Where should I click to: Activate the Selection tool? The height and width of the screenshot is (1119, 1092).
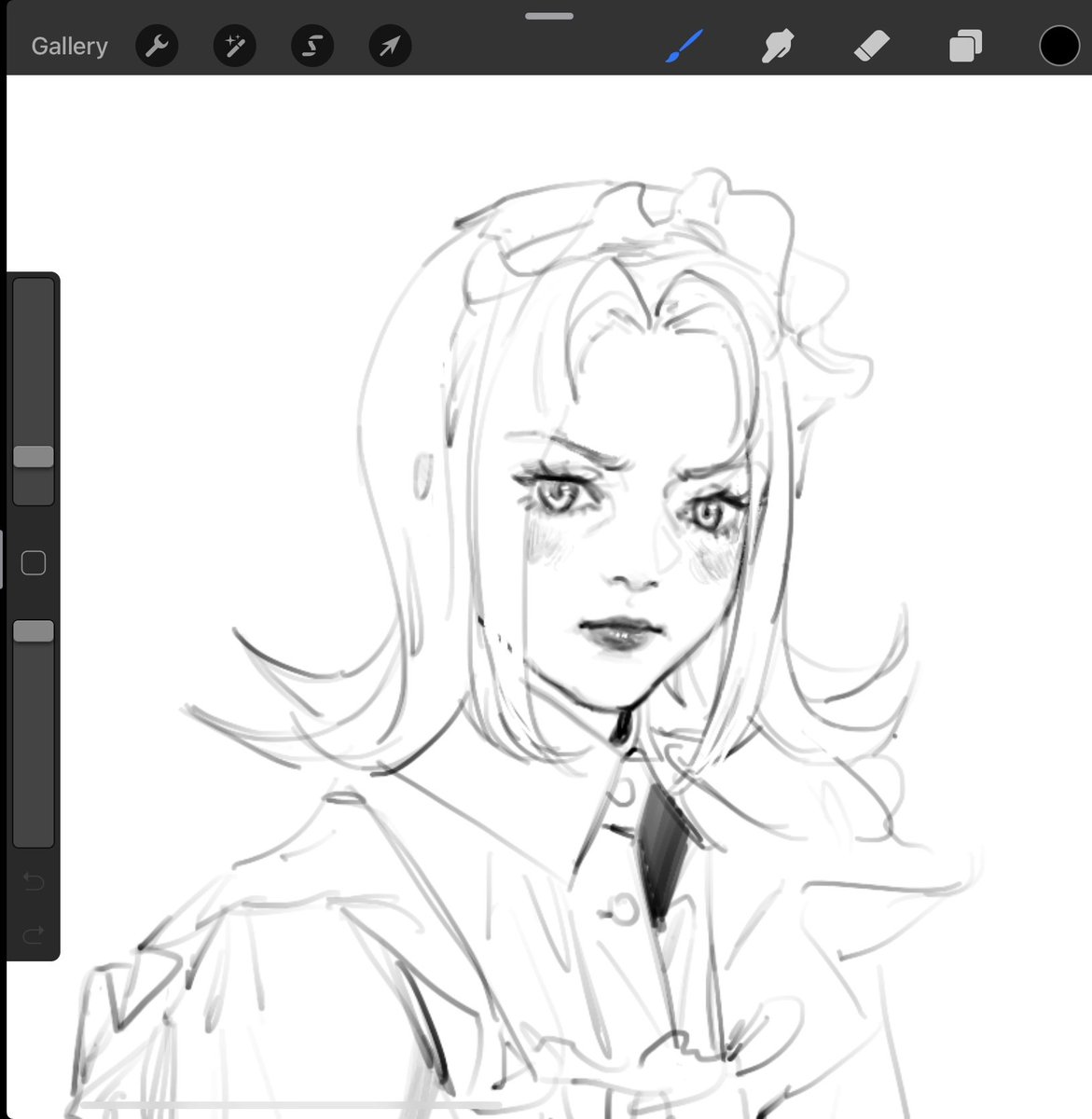pyautogui.click(x=312, y=46)
